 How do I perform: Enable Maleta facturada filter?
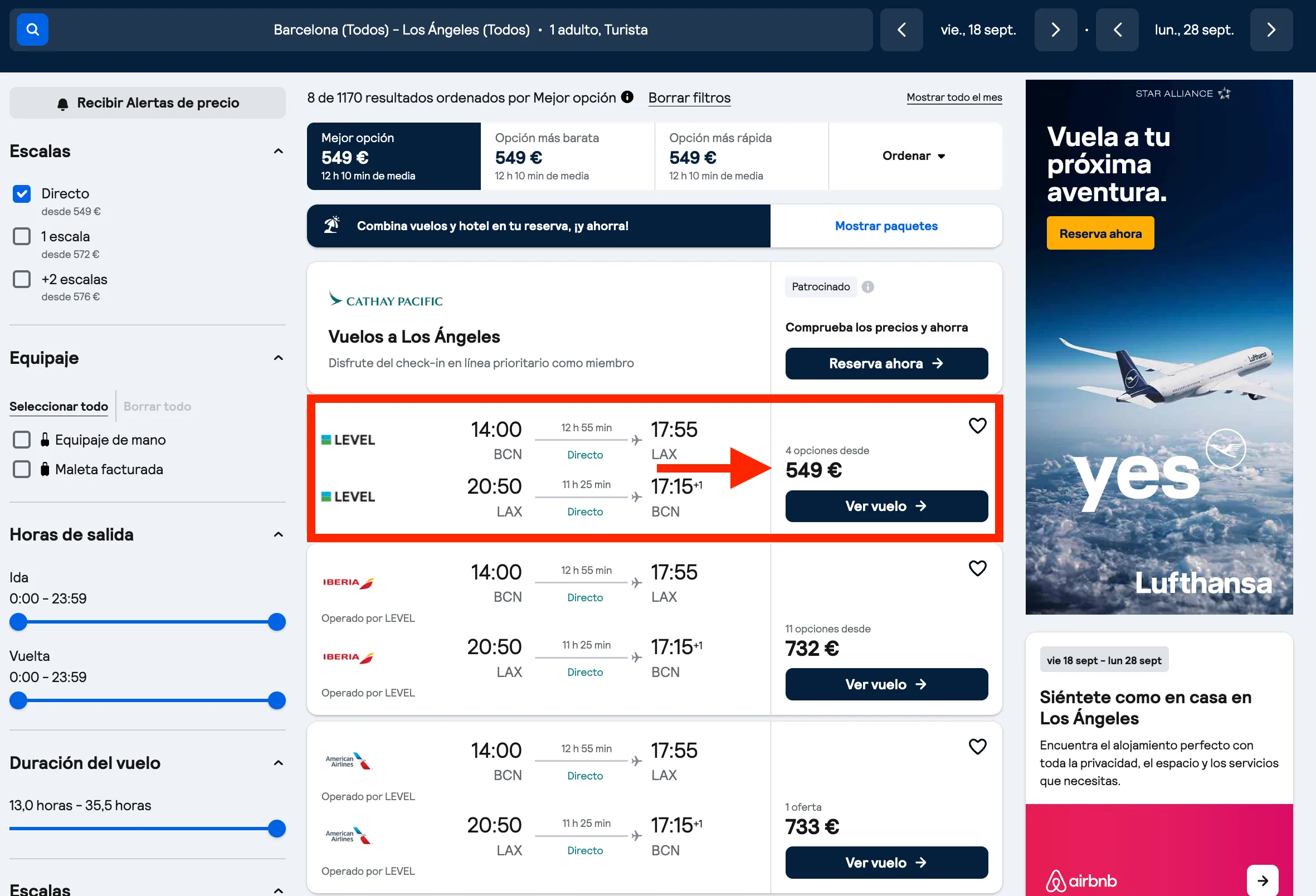pos(22,469)
